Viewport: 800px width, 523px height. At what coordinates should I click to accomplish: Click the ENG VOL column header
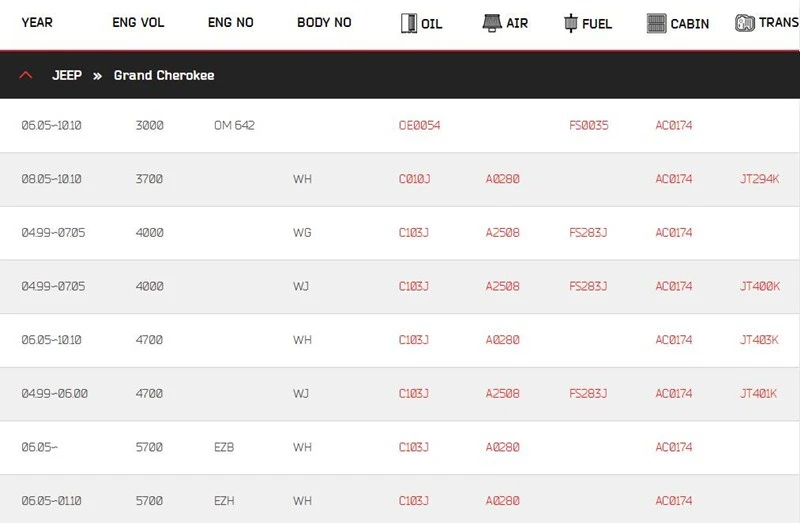point(138,22)
